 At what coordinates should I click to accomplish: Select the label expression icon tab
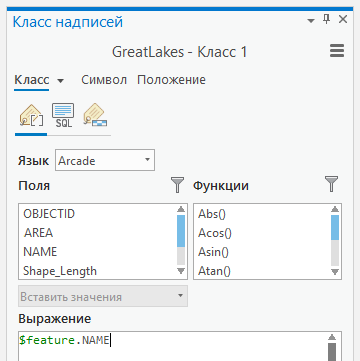click(x=31, y=116)
